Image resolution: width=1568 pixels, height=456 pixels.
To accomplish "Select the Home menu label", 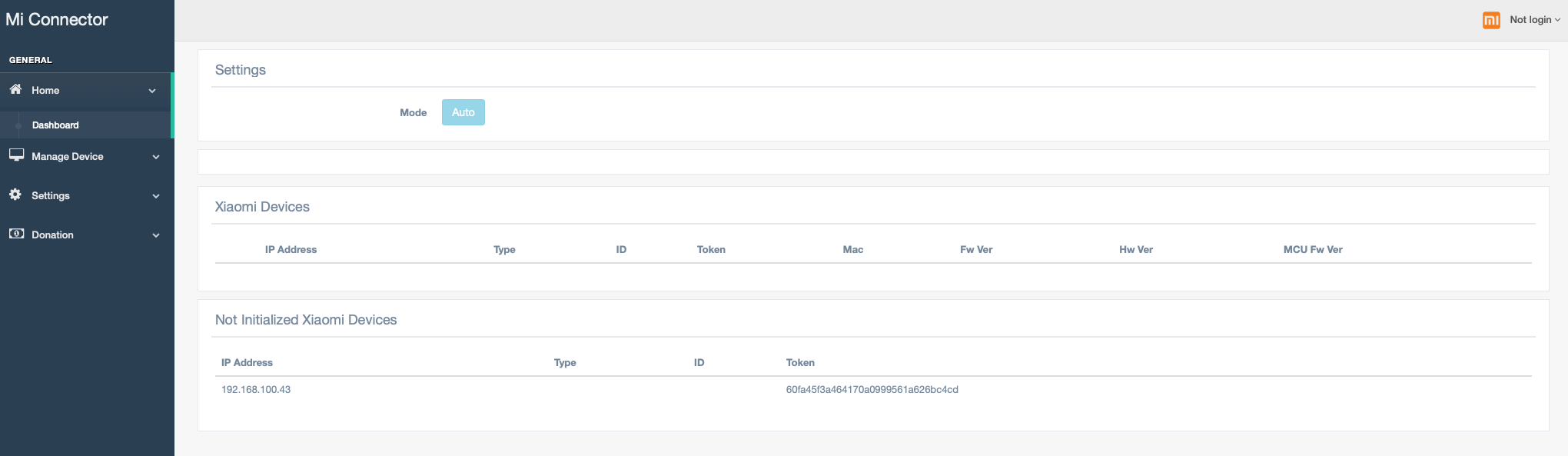I will coord(45,91).
